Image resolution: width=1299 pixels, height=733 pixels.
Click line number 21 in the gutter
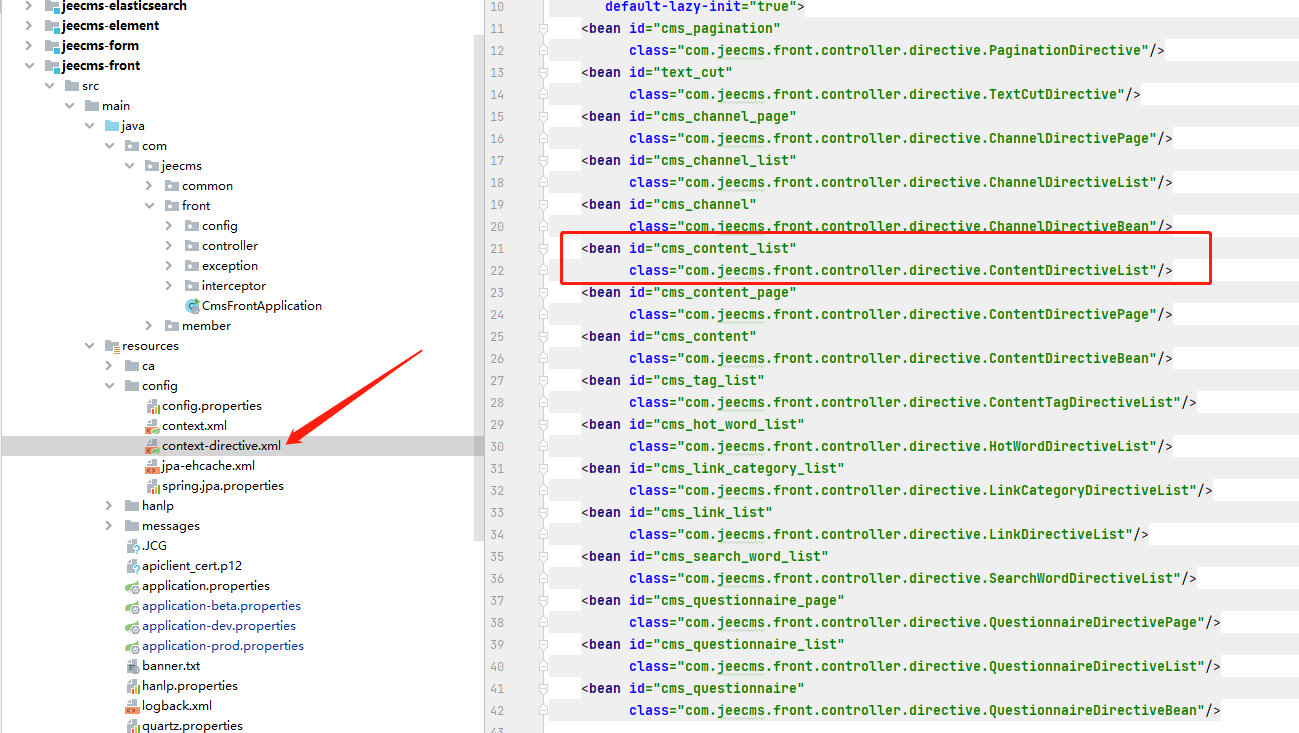(x=497, y=248)
